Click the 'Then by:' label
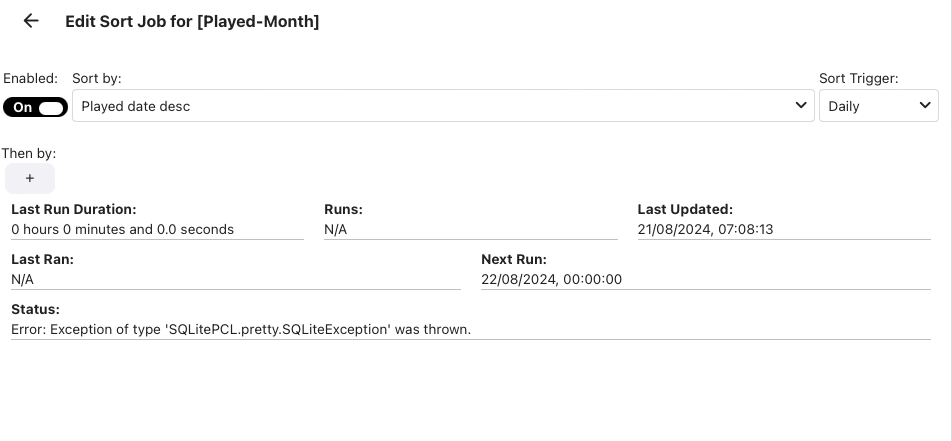The image size is (952, 441). [x=29, y=153]
